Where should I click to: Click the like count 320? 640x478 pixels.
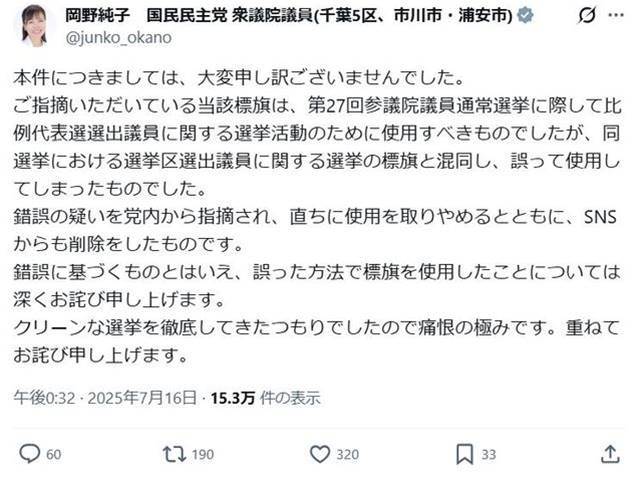348,456
